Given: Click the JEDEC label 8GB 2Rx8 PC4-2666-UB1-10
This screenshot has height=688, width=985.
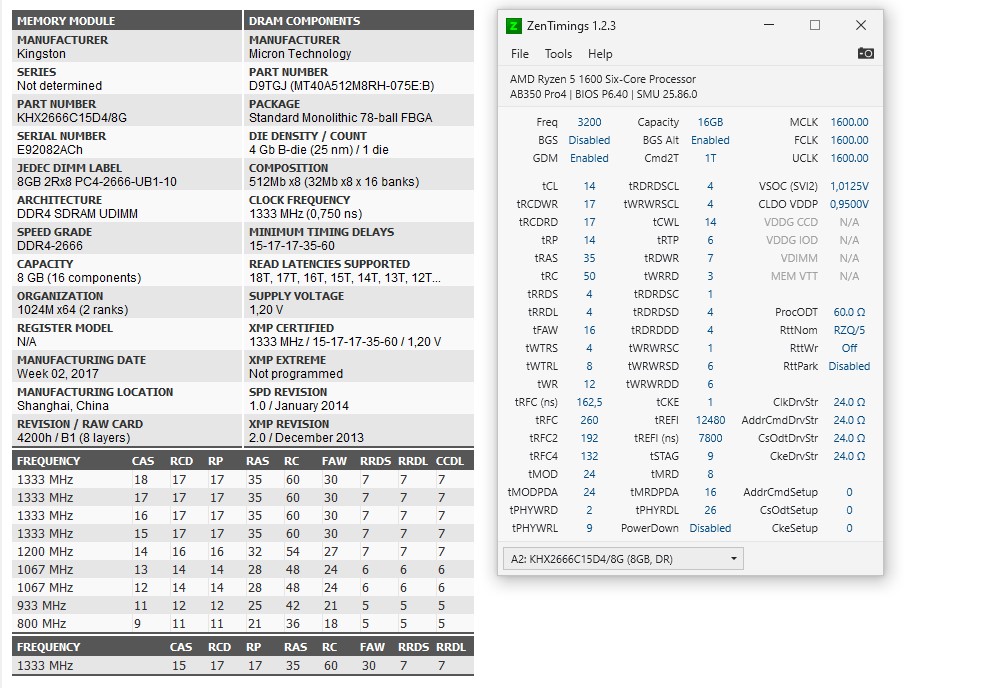Looking at the screenshot, I should (97, 182).
